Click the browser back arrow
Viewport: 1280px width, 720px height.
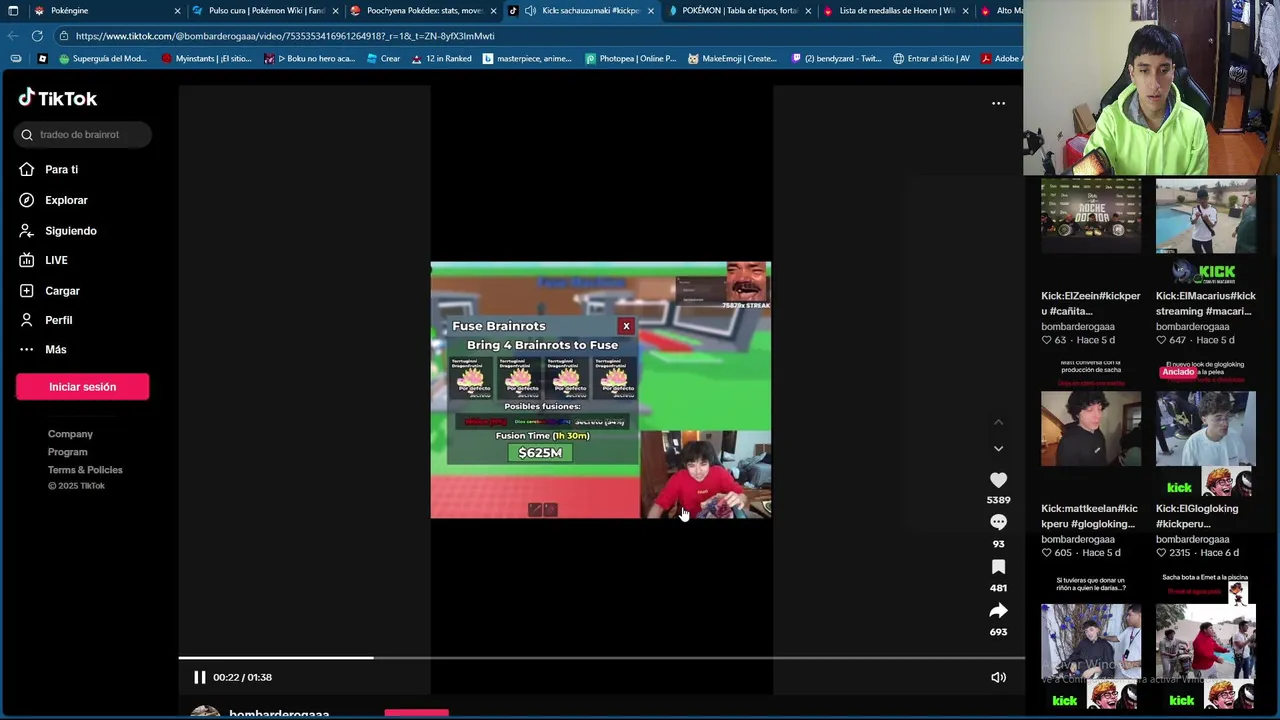13,36
